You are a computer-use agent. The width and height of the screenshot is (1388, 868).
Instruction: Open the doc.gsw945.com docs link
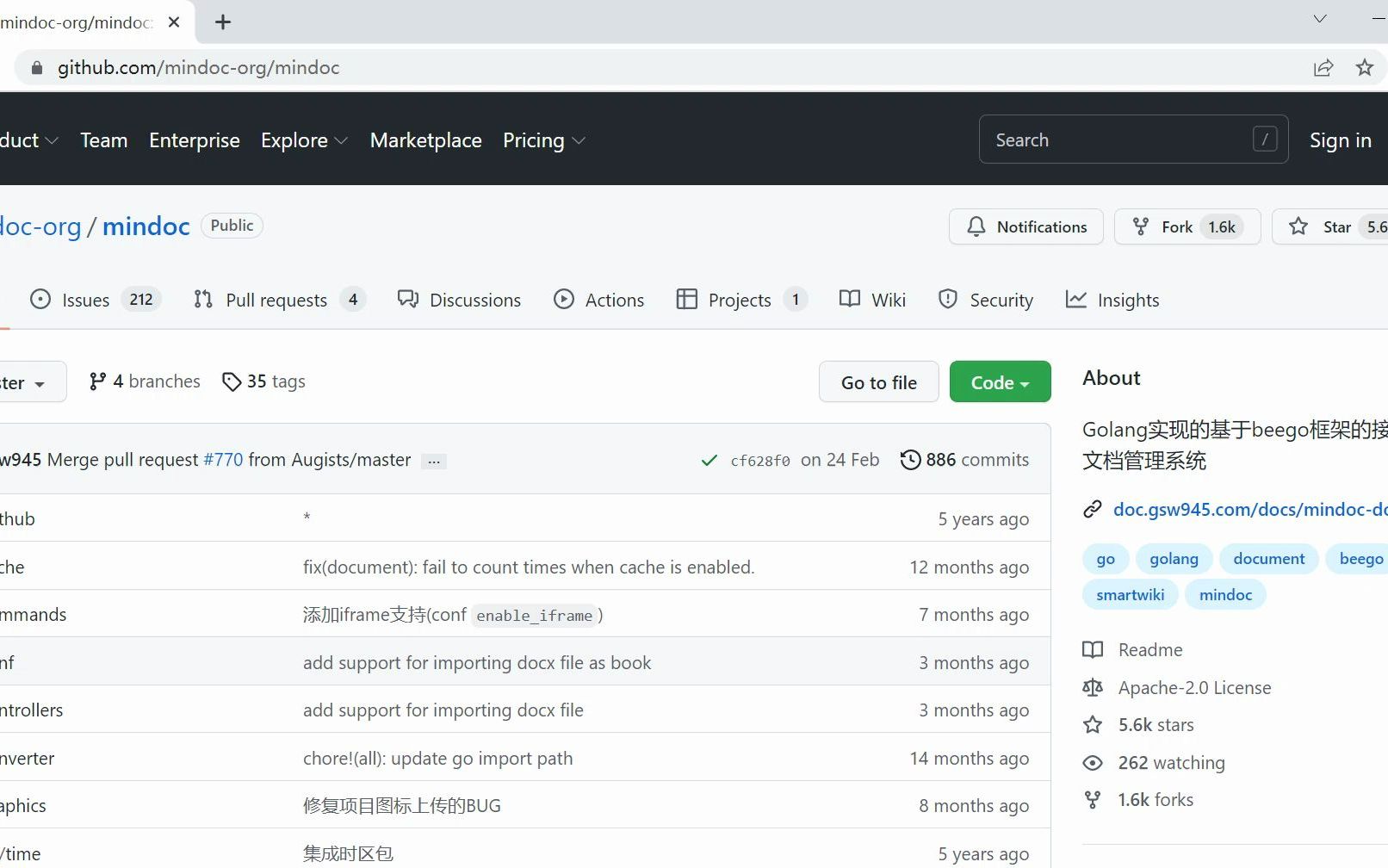click(1250, 510)
